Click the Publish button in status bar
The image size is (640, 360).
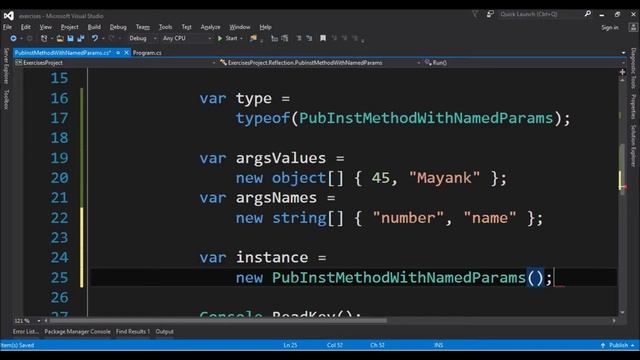pyautogui.click(x=618, y=345)
